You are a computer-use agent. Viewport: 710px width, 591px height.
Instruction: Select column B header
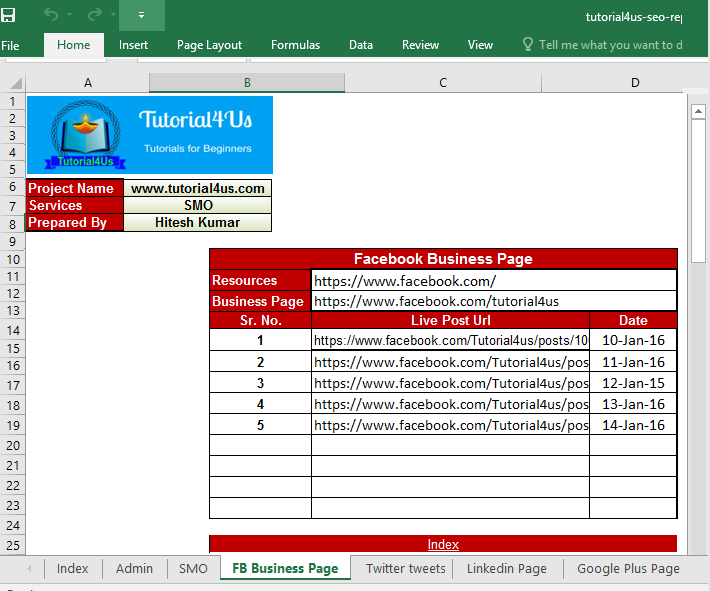tap(247, 83)
